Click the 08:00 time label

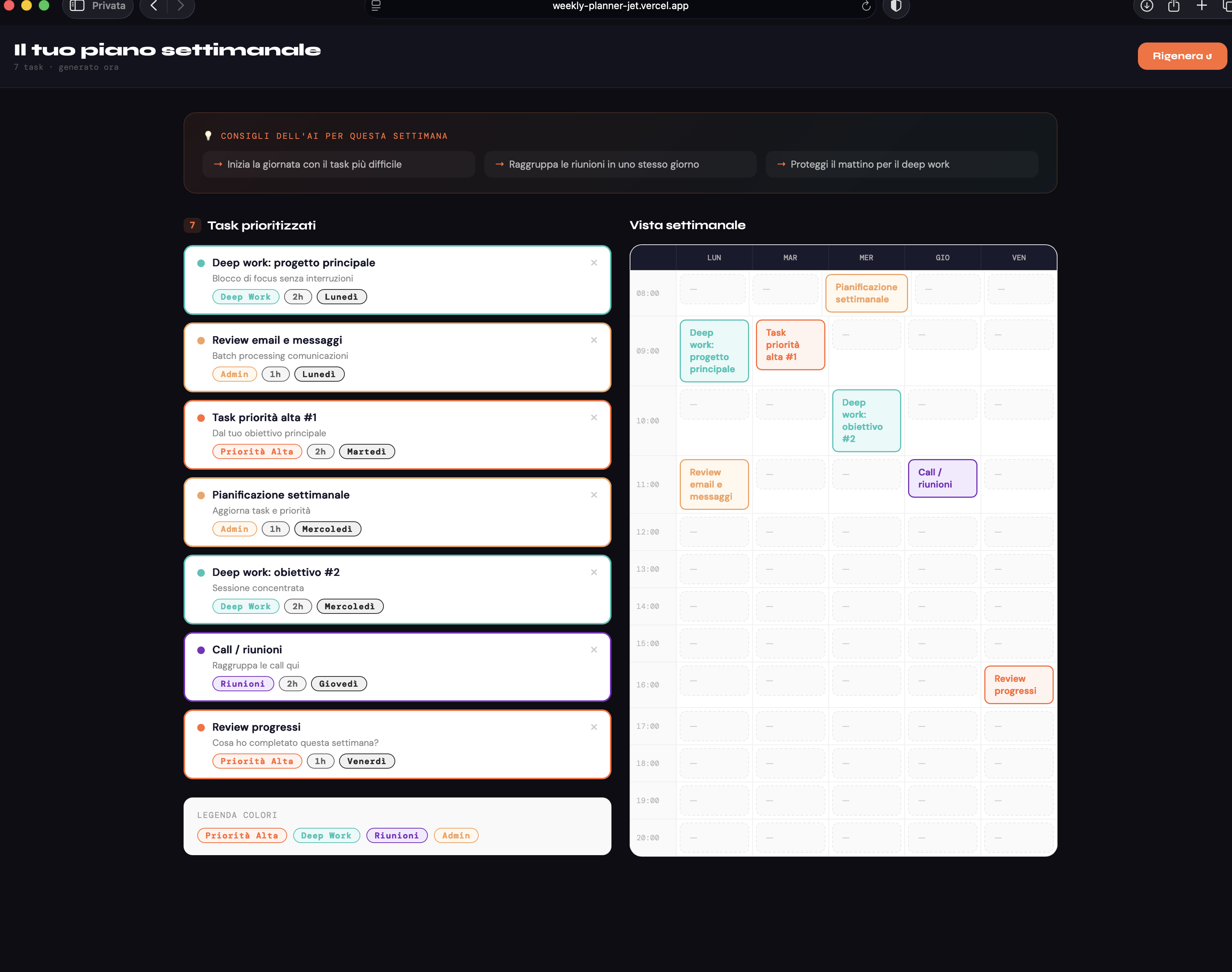pos(647,294)
